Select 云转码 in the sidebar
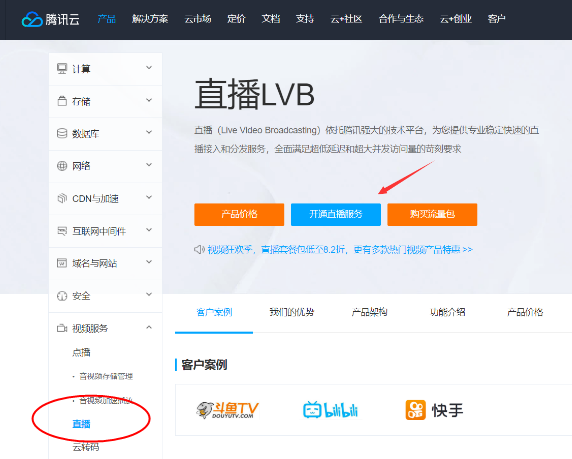 [86, 447]
